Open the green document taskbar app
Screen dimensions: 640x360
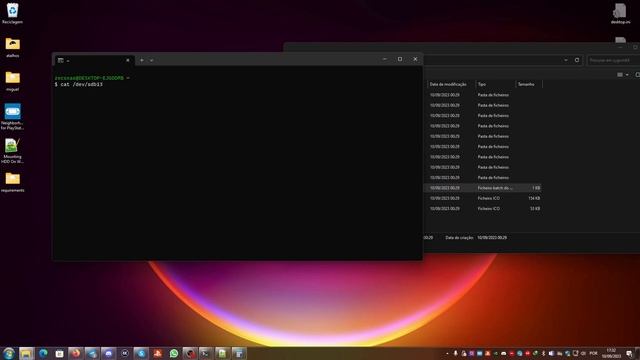click(x=222, y=353)
